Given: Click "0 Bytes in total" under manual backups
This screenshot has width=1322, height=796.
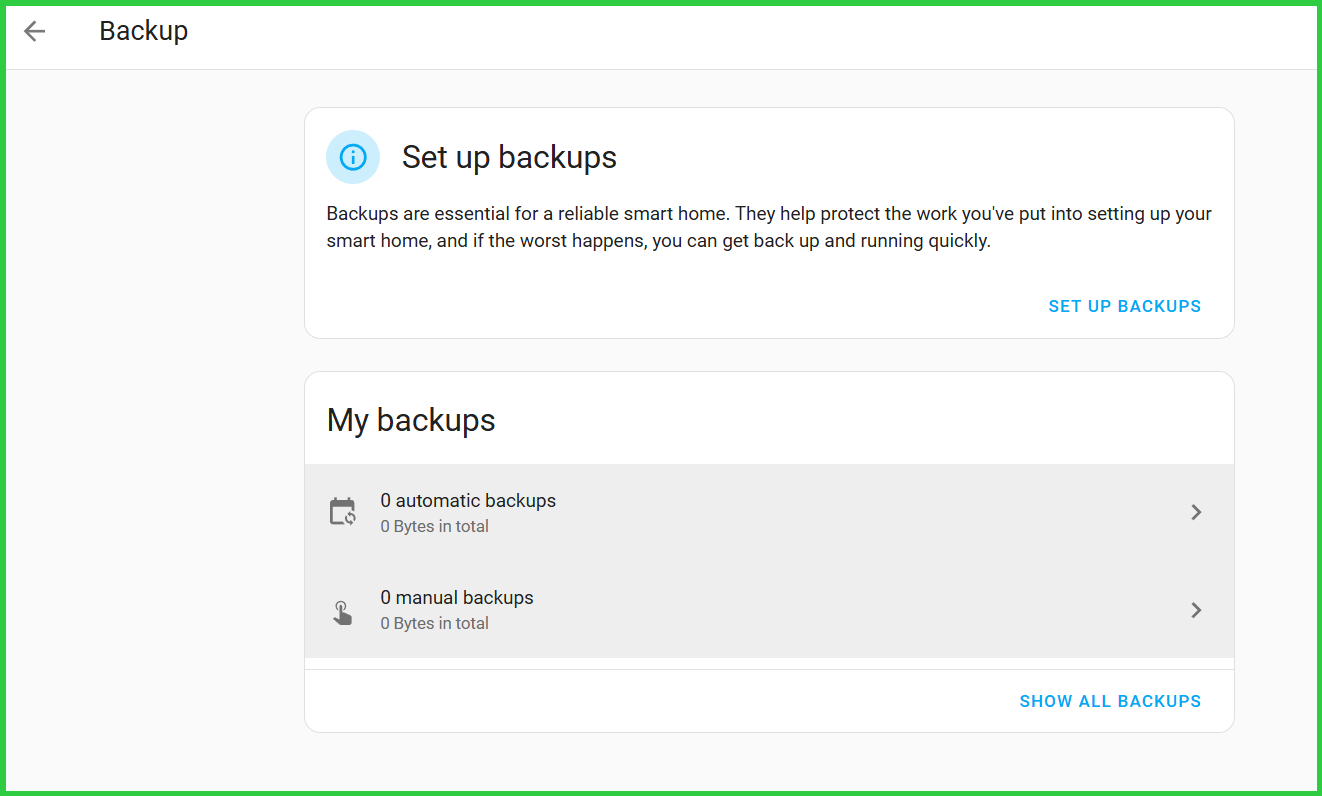Looking at the screenshot, I should tap(434, 624).
